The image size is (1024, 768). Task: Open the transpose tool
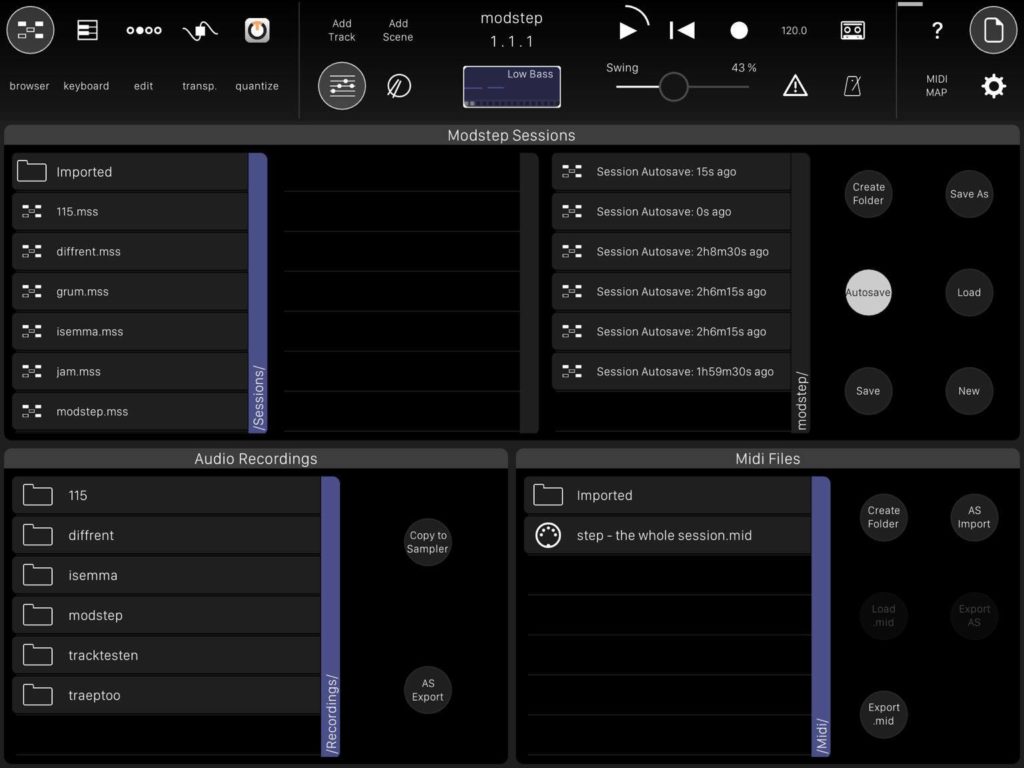(x=200, y=31)
